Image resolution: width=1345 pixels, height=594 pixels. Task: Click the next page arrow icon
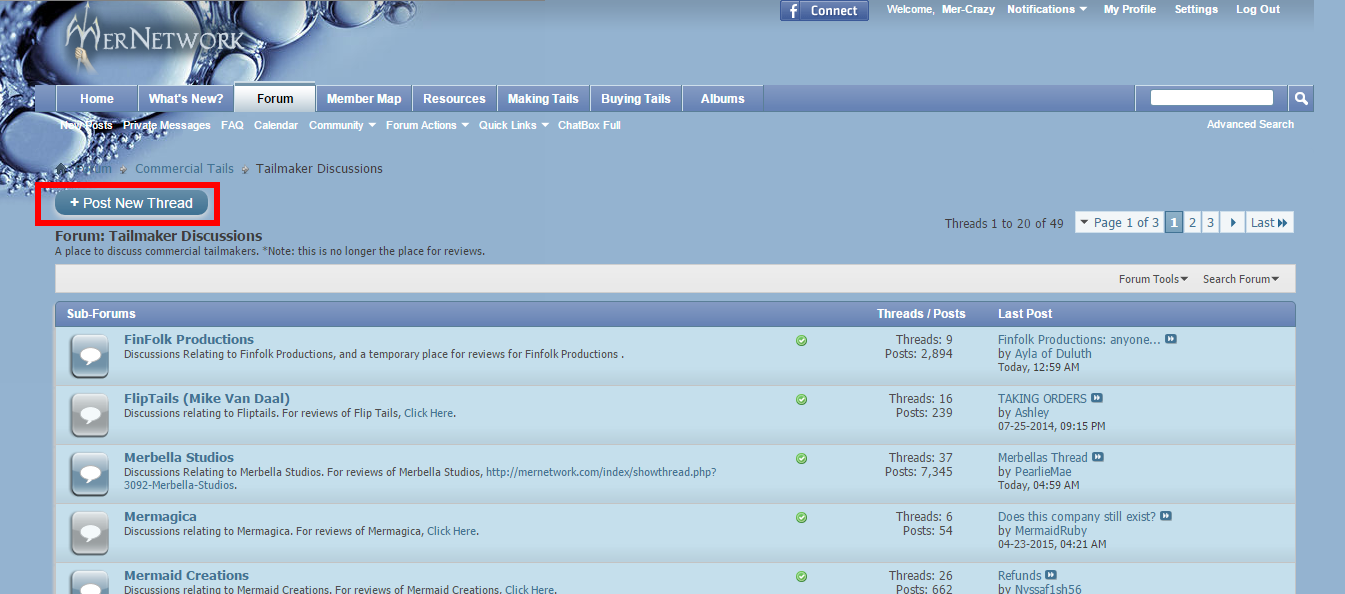click(1233, 222)
